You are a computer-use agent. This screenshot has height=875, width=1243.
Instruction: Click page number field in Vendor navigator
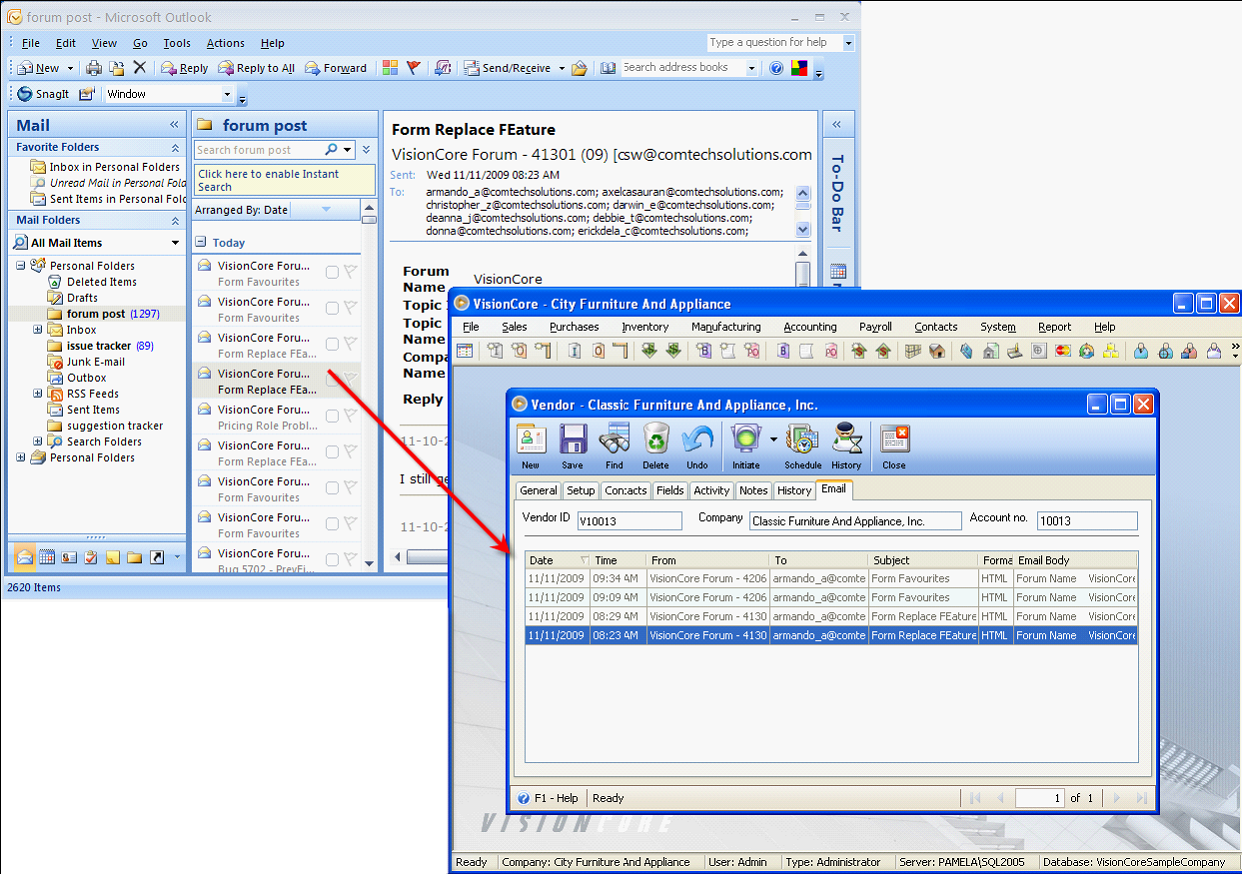tap(1040, 798)
